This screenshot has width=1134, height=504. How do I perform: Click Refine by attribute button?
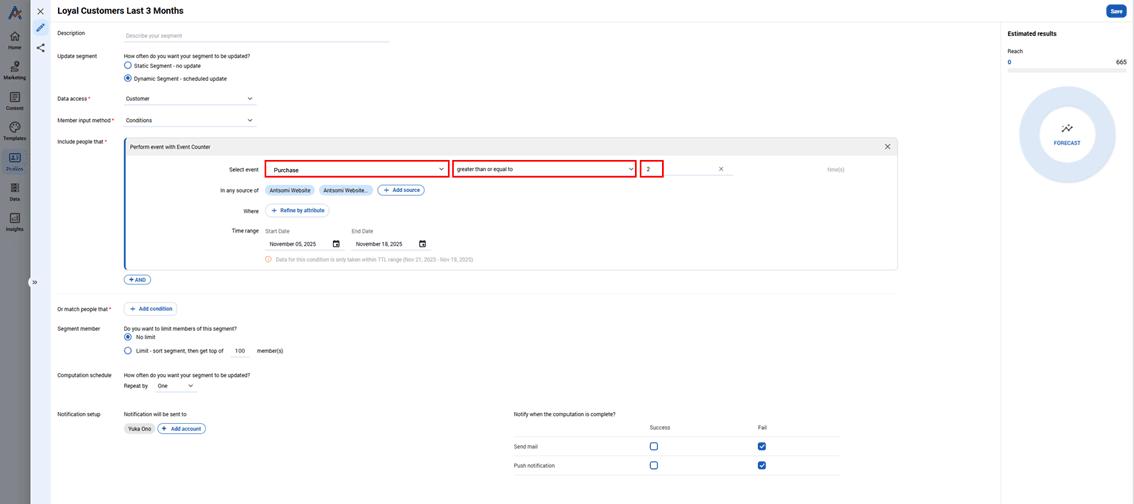(x=297, y=210)
